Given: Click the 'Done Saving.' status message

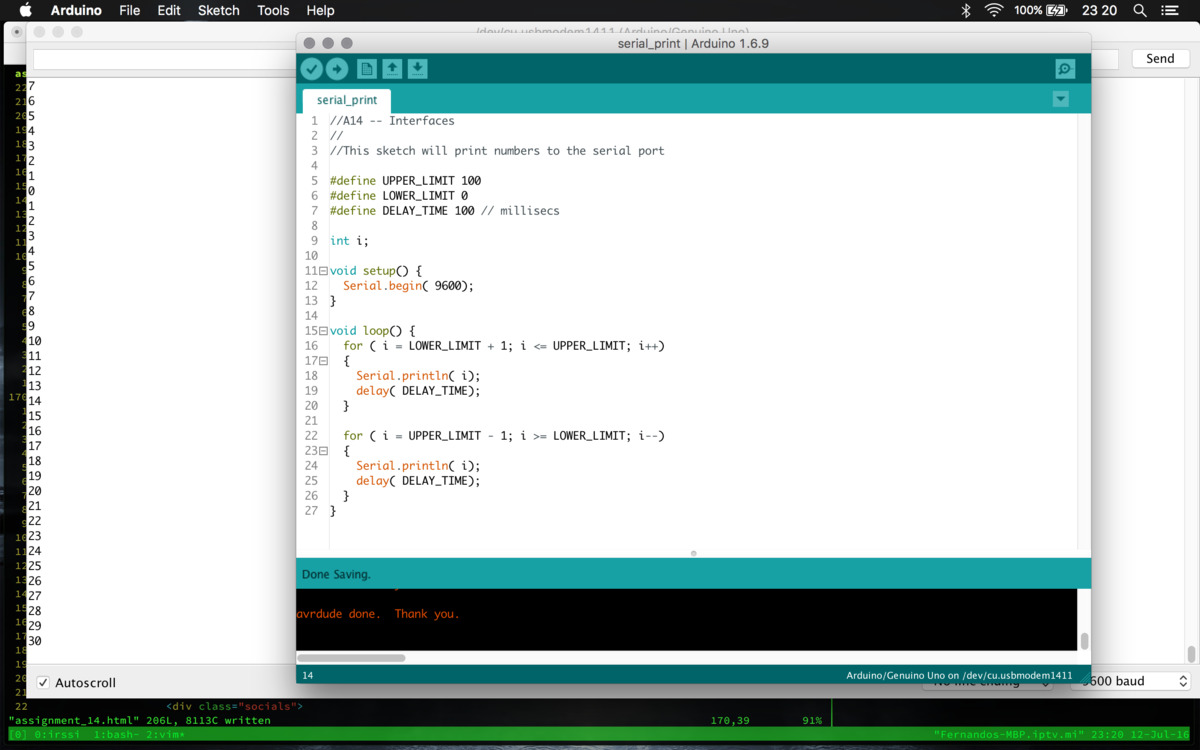Looking at the screenshot, I should 336,574.
